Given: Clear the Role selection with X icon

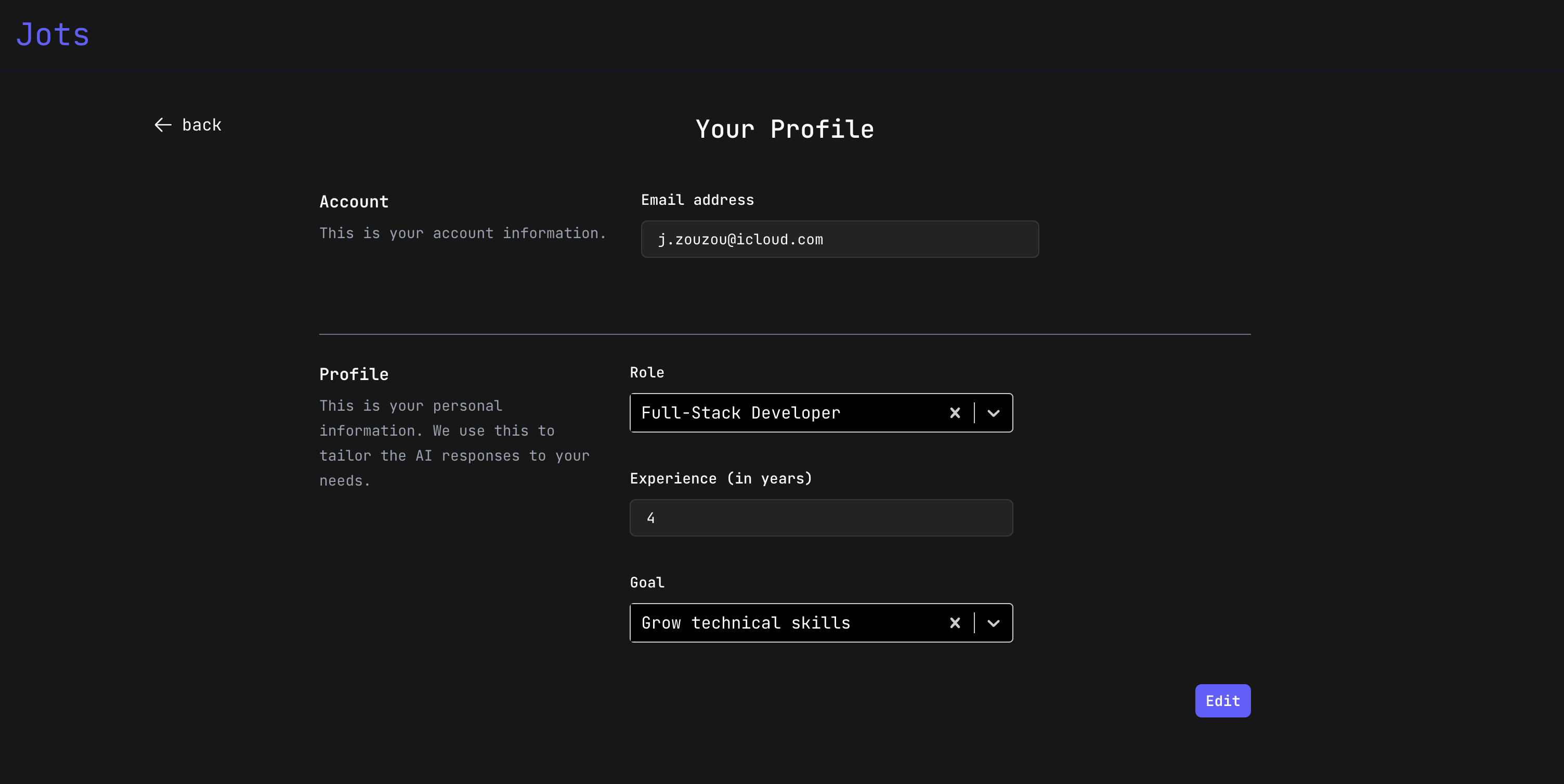Looking at the screenshot, I should pos(955,413).
